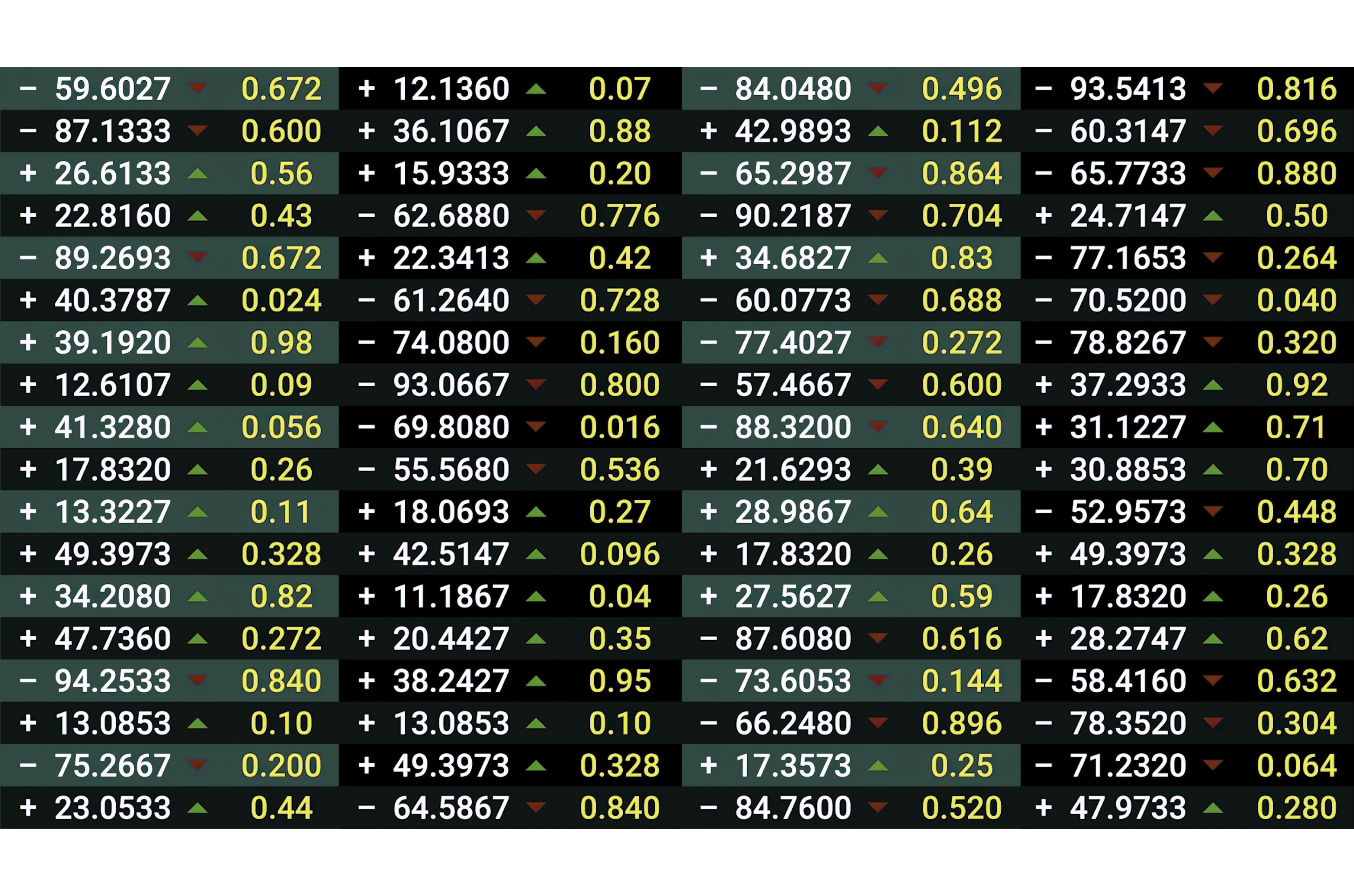
Task: Click the green up arrow next to 42.9893
Action: coord(878,132)
